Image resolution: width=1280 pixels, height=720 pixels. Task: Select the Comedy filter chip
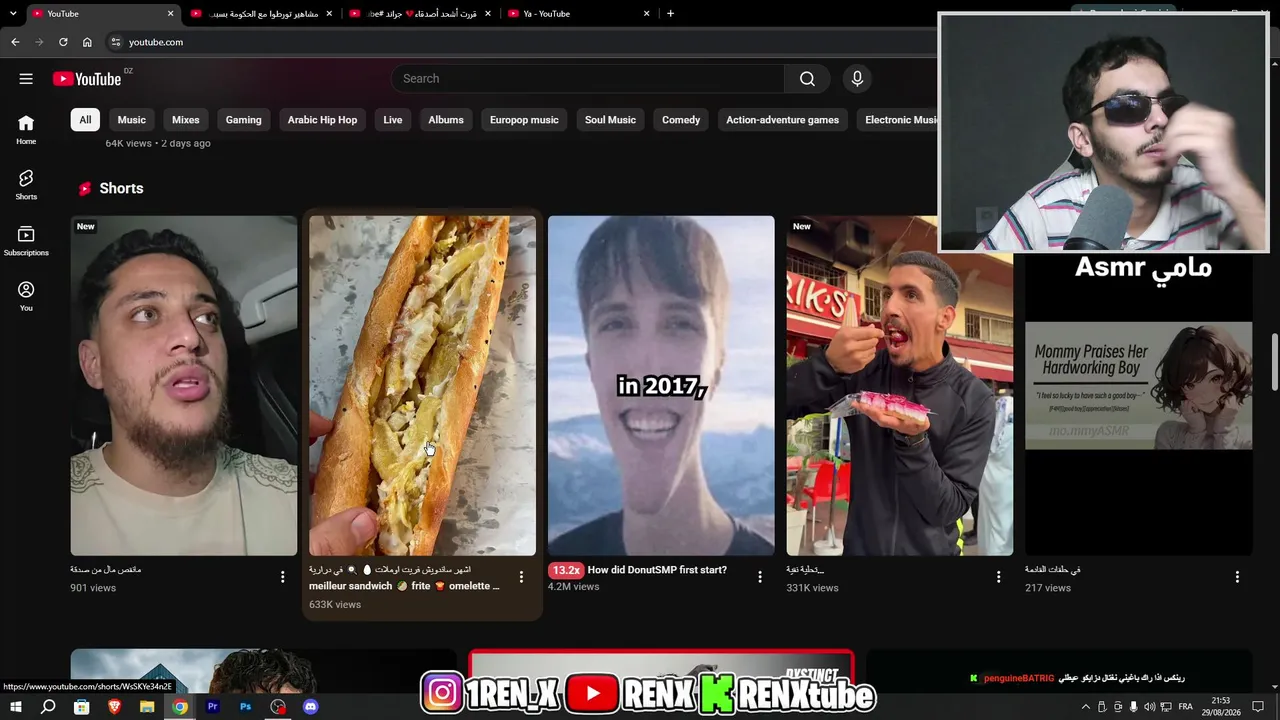point(681,120)
